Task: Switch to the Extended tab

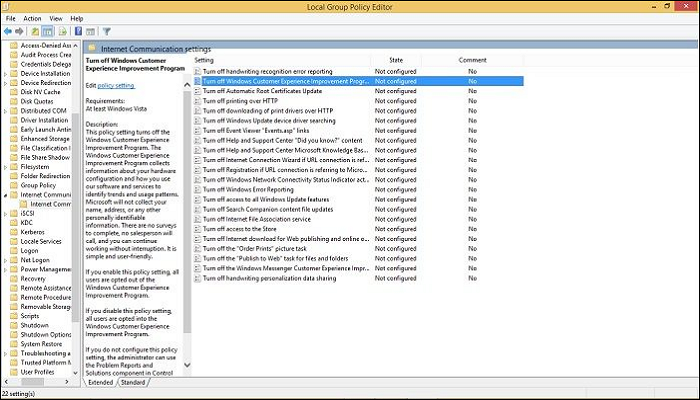Action: [100, 383]
